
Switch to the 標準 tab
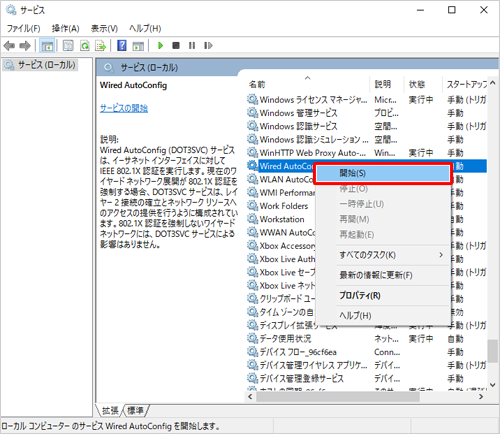(135, 411)
